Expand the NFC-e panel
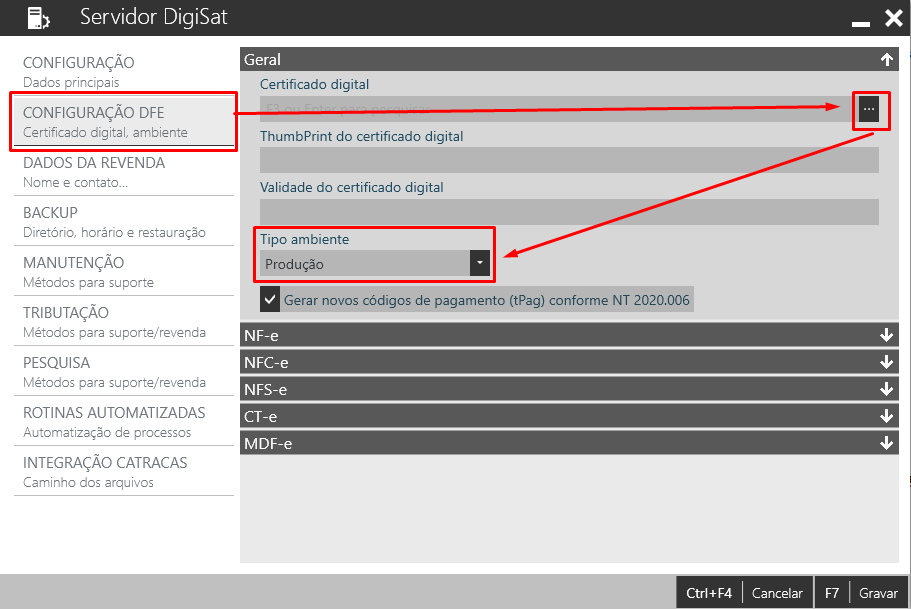Image resolution: width=911 pixels, height=609 pixels. click(569, 362)
